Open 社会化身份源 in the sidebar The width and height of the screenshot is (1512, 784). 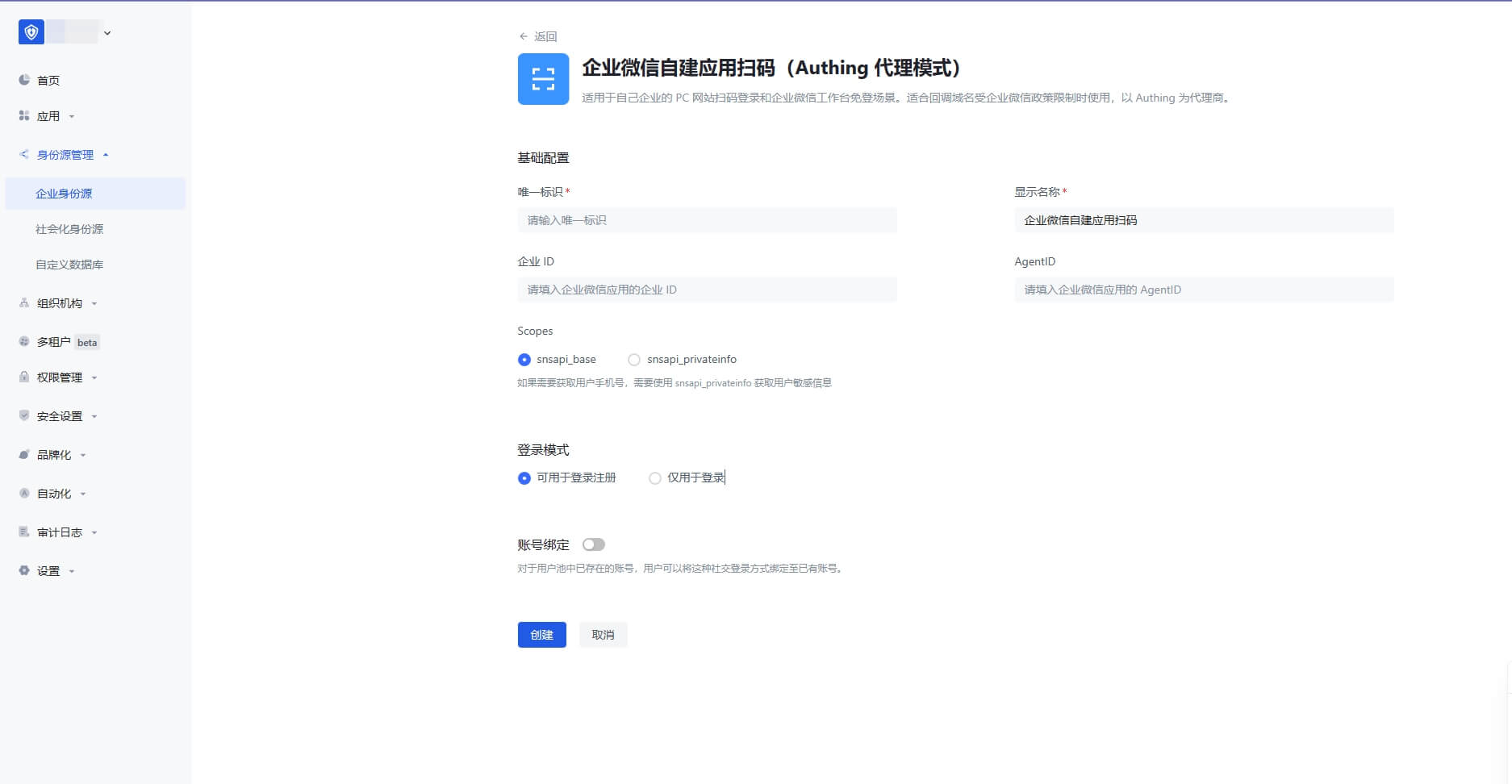(69, 229)
